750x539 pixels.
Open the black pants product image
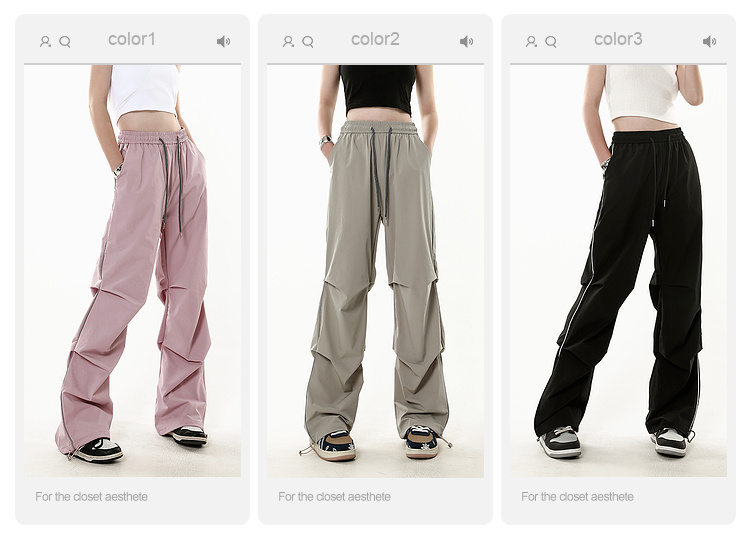(618, 271)
